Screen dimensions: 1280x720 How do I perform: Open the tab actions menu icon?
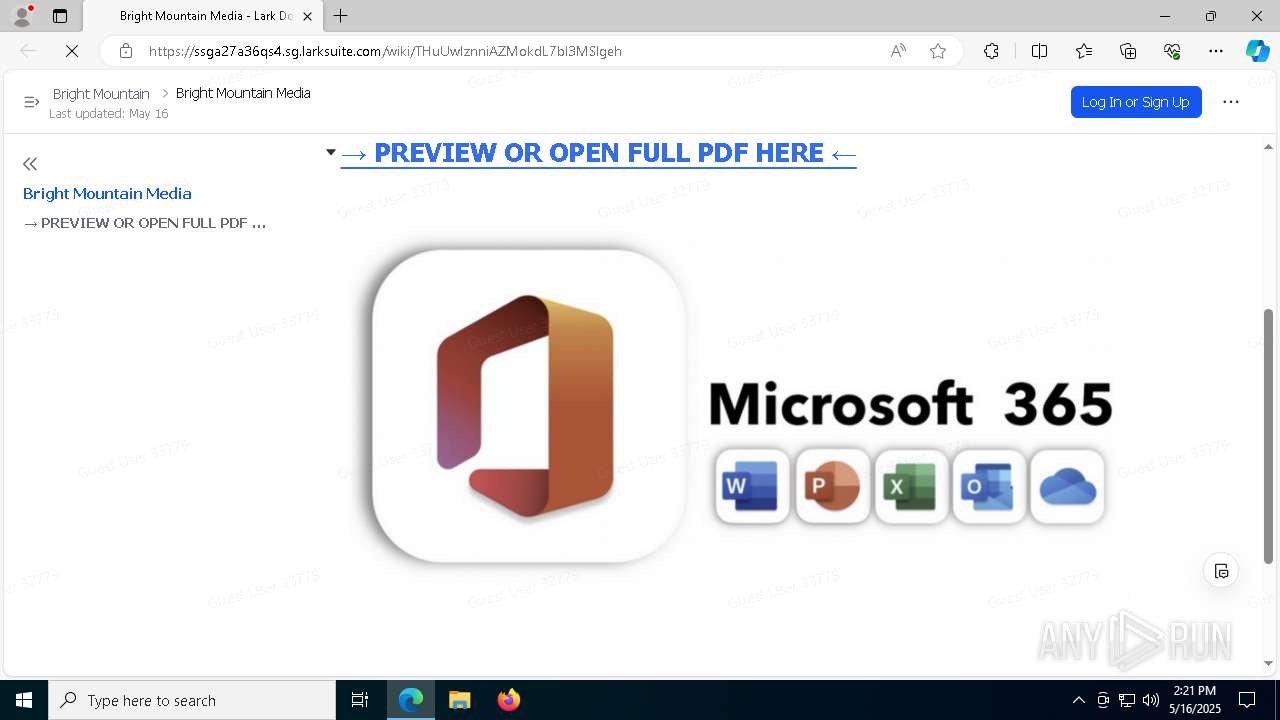click(60, 16)
